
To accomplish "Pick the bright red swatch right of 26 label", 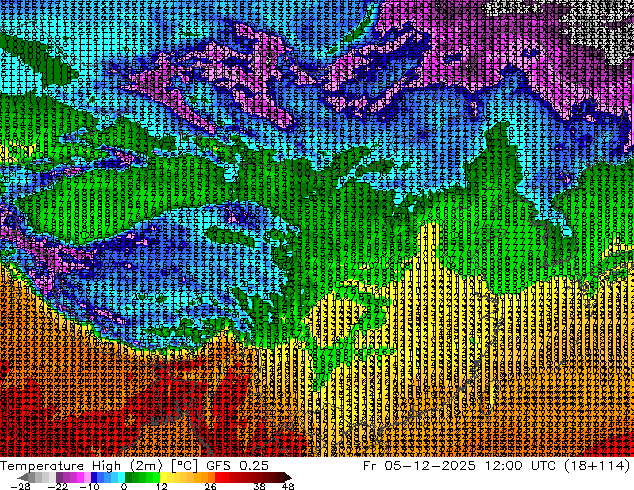I will (x=218, y=477).
